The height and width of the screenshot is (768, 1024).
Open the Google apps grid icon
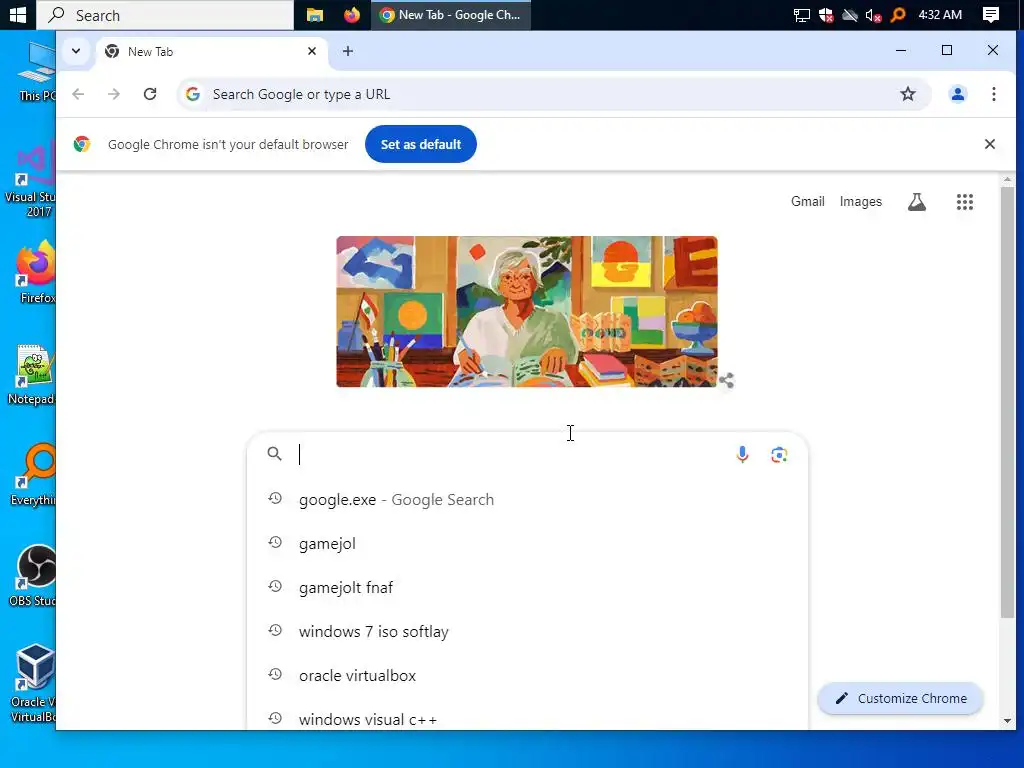pyautogui.click(x=965, y=202)
